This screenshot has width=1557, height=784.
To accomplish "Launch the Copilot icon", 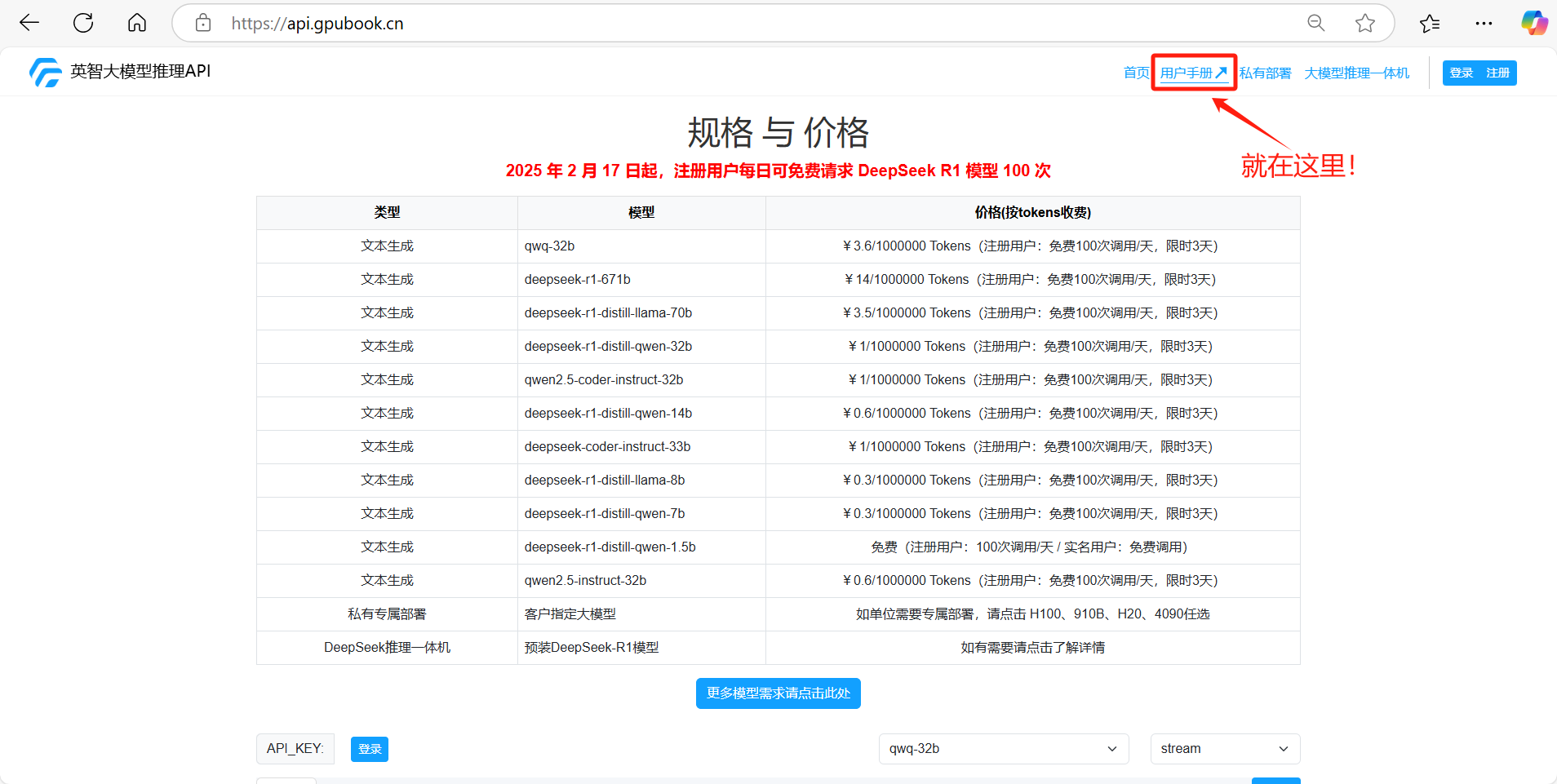I will point(1534,23).
